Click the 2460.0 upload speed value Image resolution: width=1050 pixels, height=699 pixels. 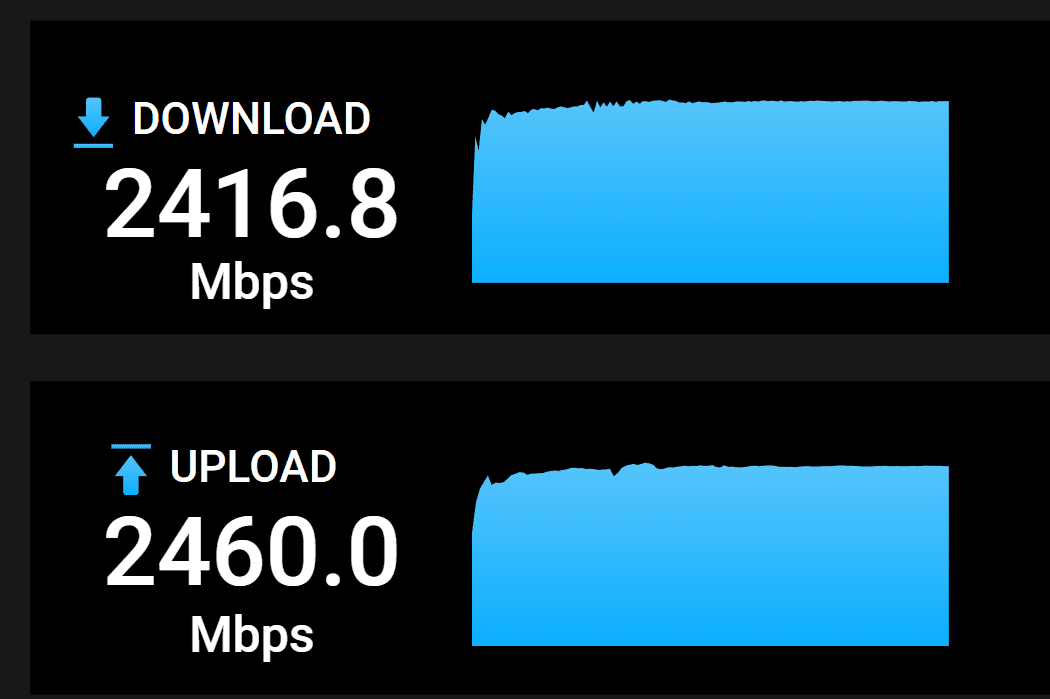click(x=251, y=552)
